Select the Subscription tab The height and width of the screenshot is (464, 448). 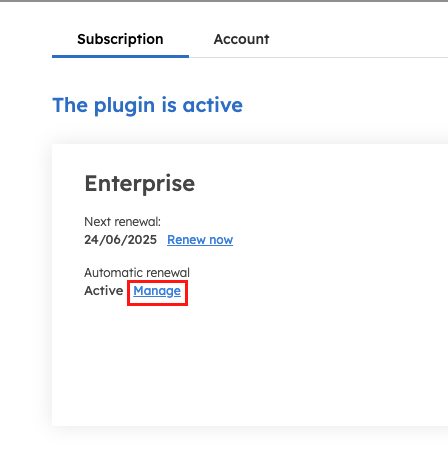tap(120, 39)
